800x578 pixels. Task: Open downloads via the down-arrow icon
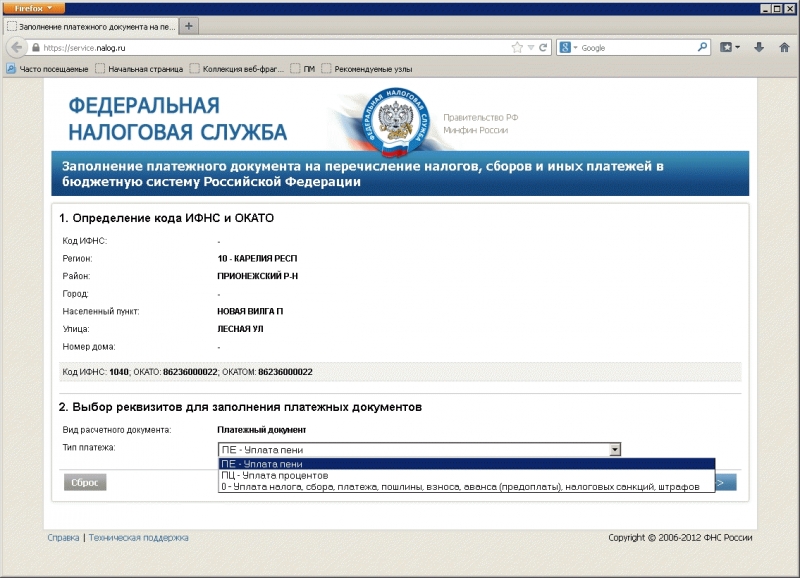759,46
